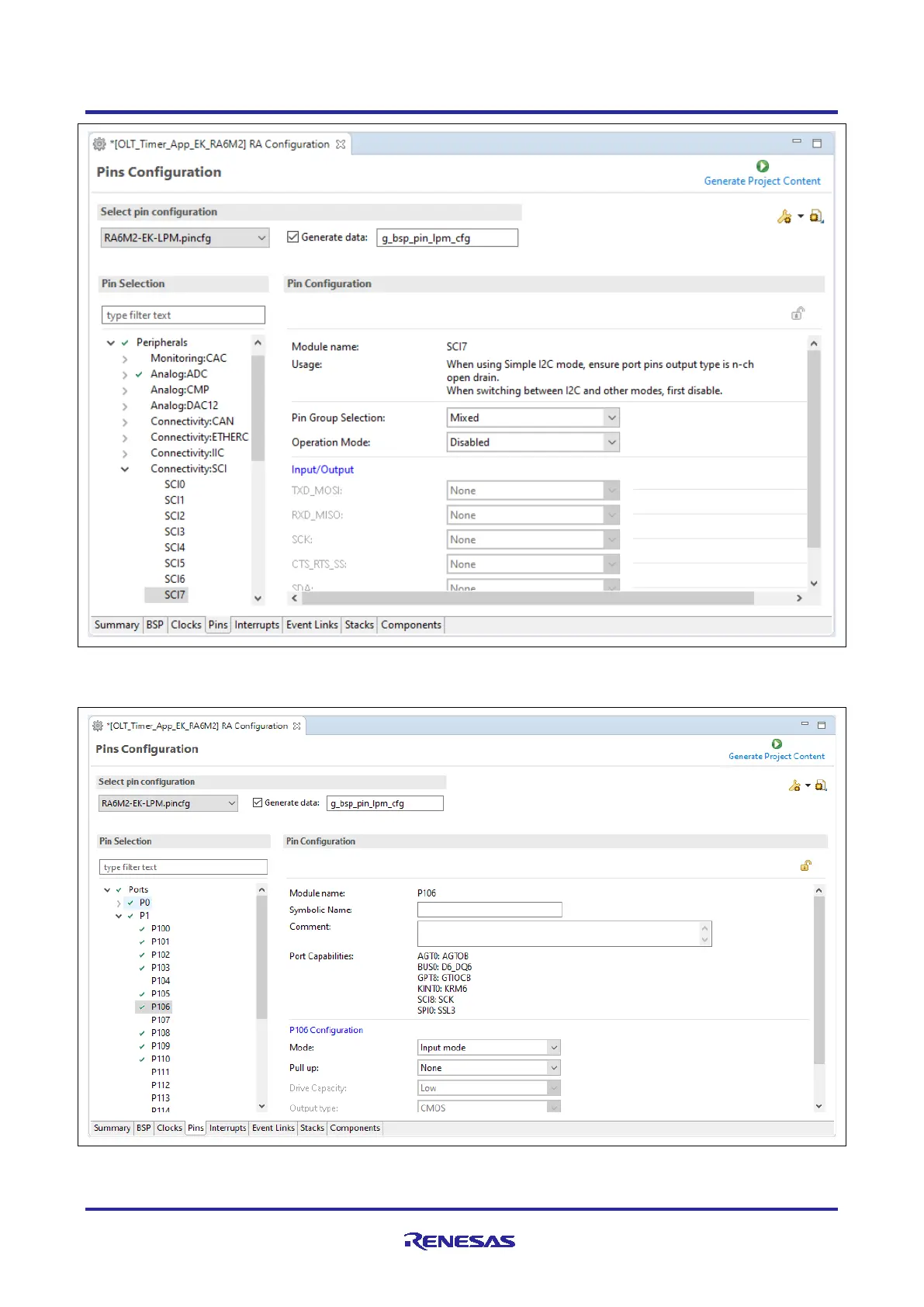Close the RA Configuration tab showing SCI7
Viewport: 924px width, 1307px height.
(341, 144)
